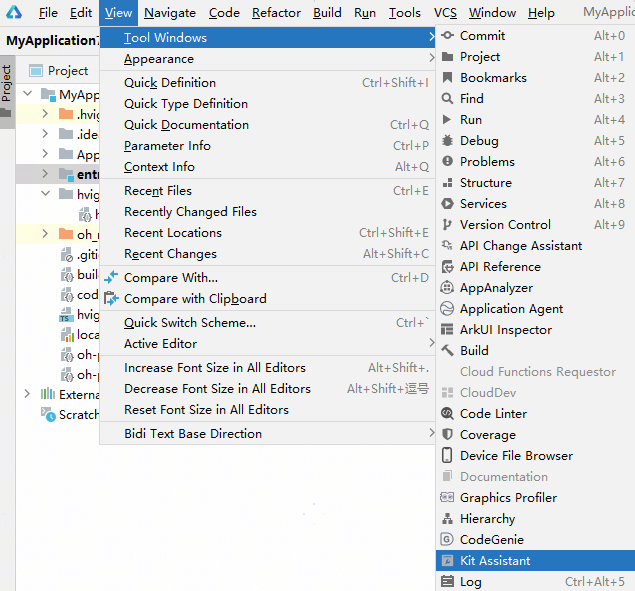Expand Bidi Text Base Direction submenu

click(193, 434)
